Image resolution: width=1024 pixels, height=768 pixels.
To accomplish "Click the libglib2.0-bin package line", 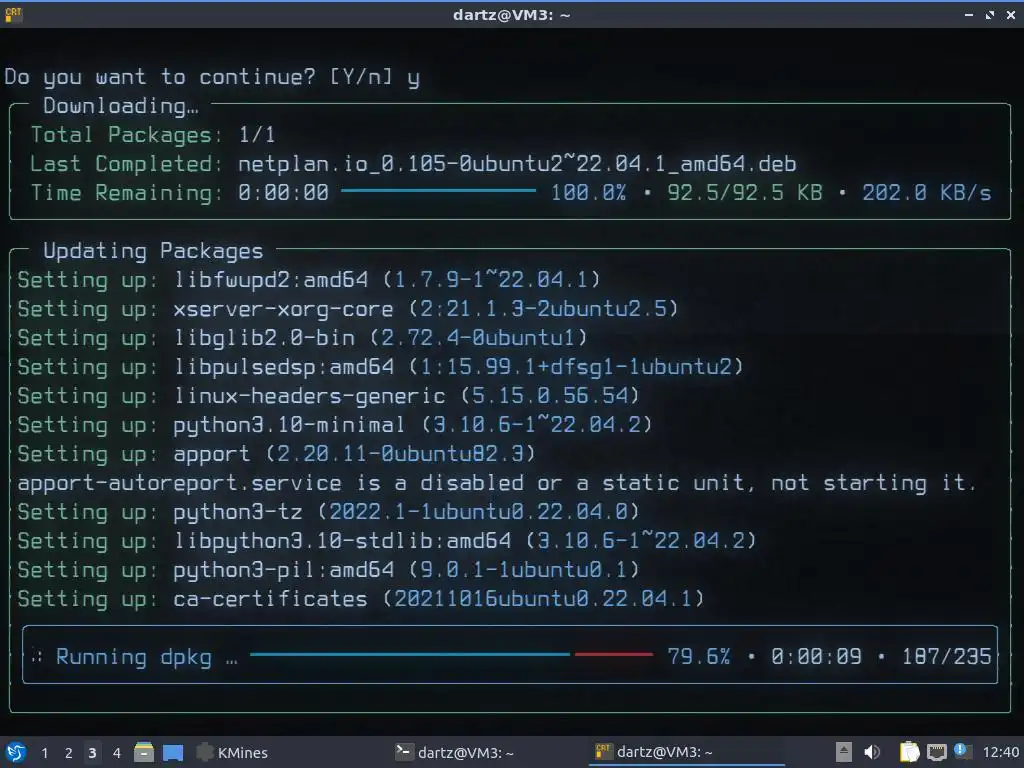I will pyautogui.click(x=302, y=338).
